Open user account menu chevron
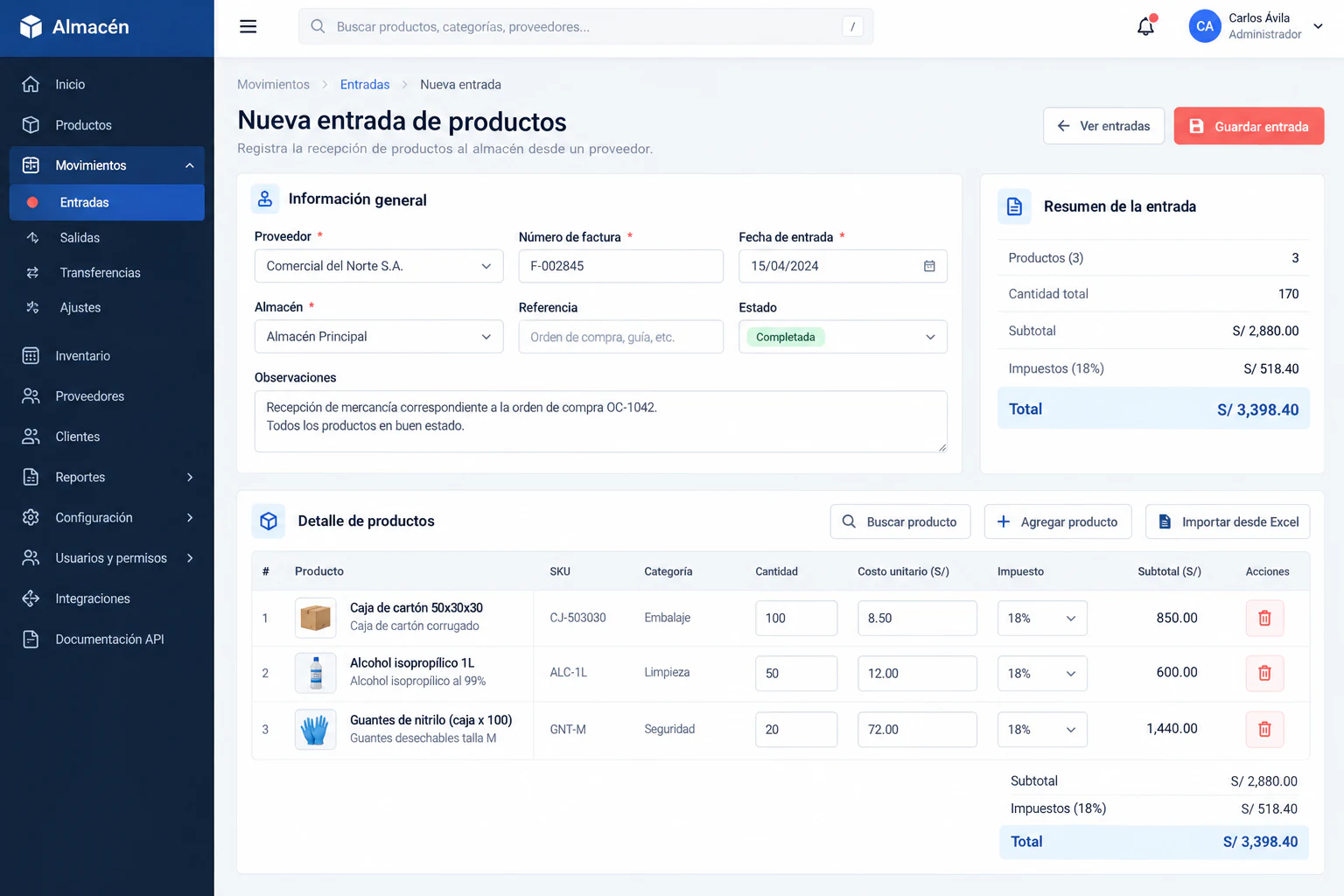The image size is (1344, 896). [x=1318, y=26]
